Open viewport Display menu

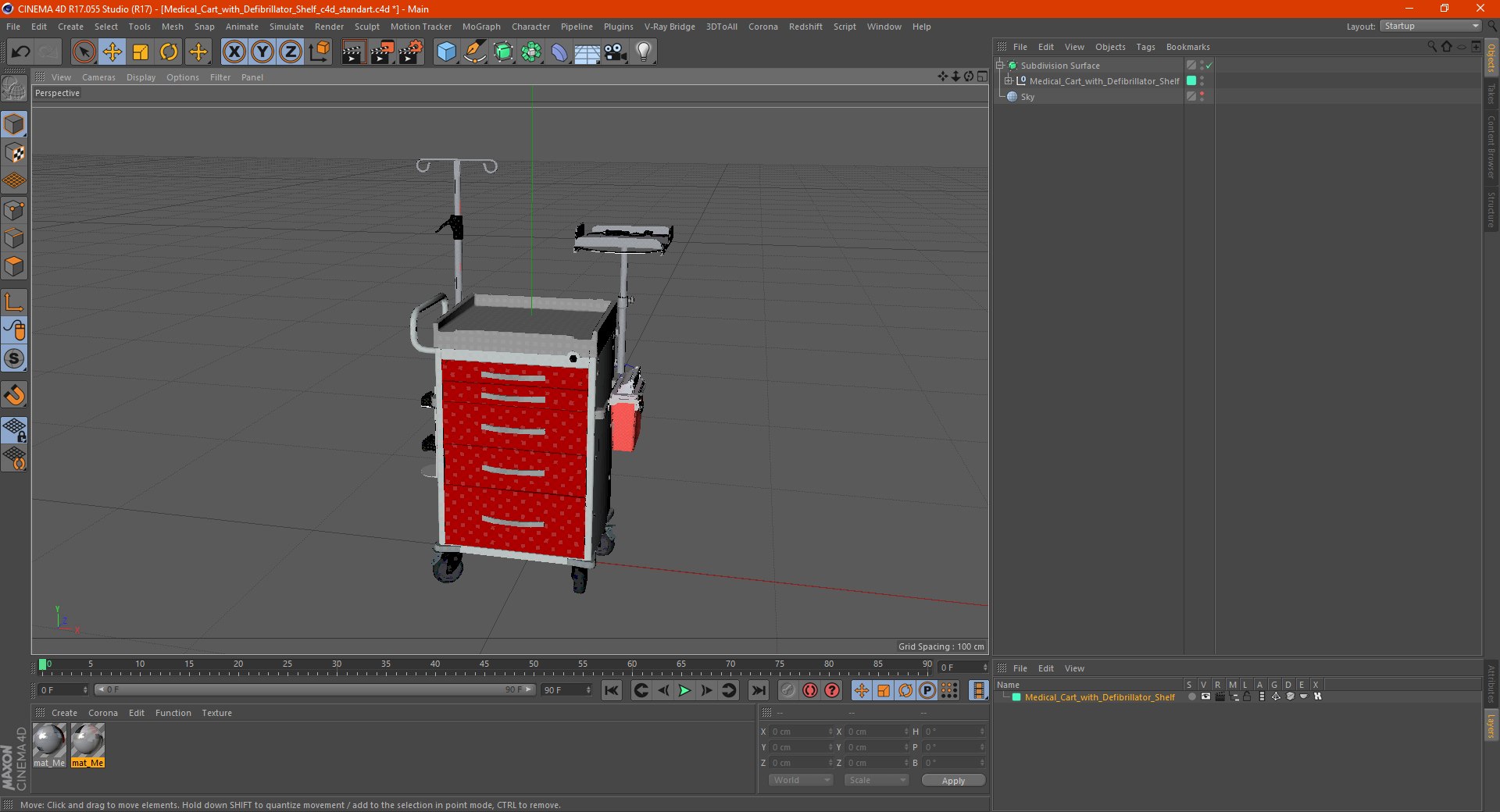point(141,77)
